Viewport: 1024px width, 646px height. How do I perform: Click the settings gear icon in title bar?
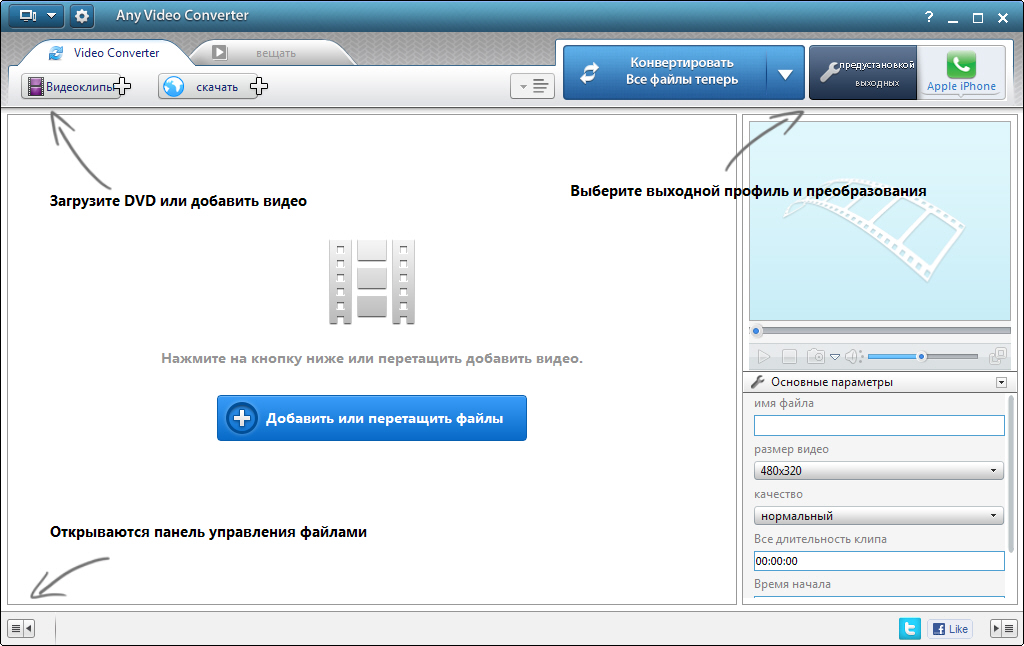click(81, 16)
